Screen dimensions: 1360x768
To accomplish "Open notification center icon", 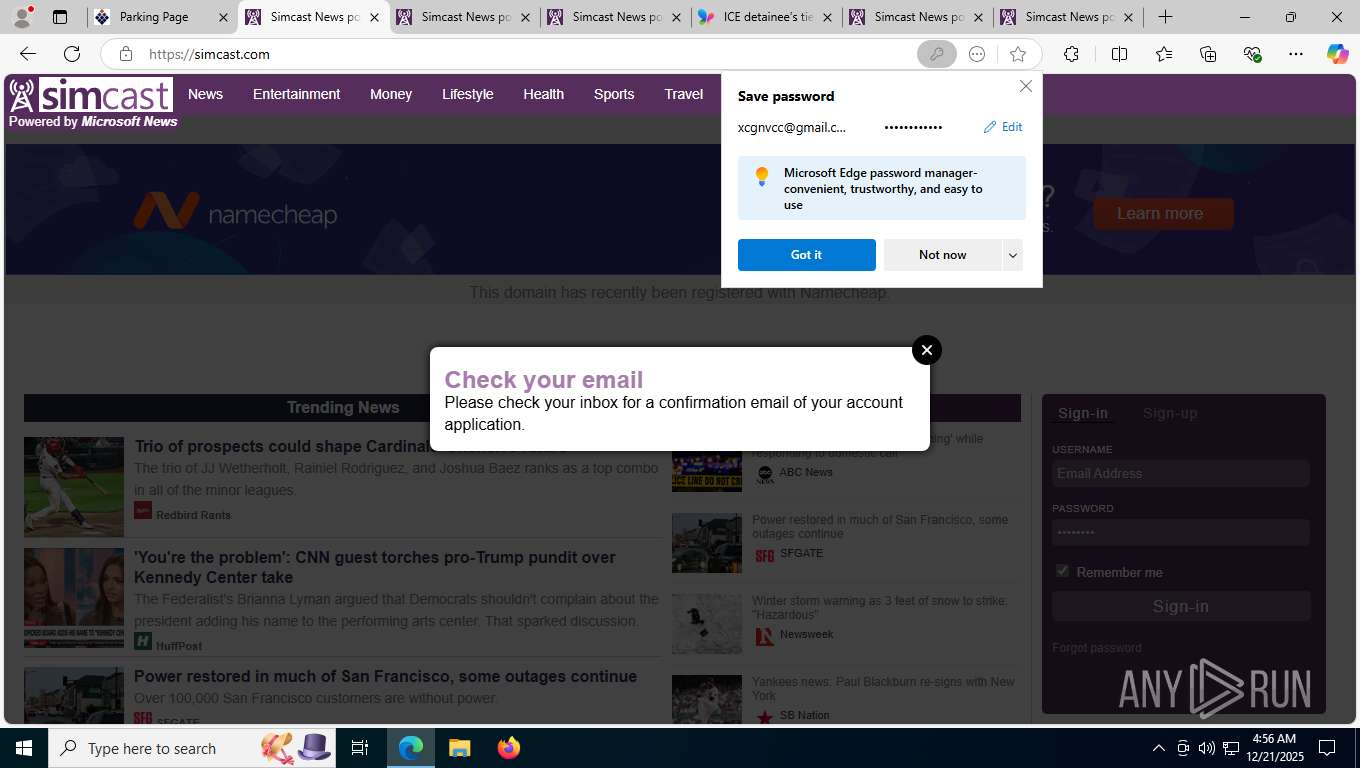I will tap(1327, 748).
